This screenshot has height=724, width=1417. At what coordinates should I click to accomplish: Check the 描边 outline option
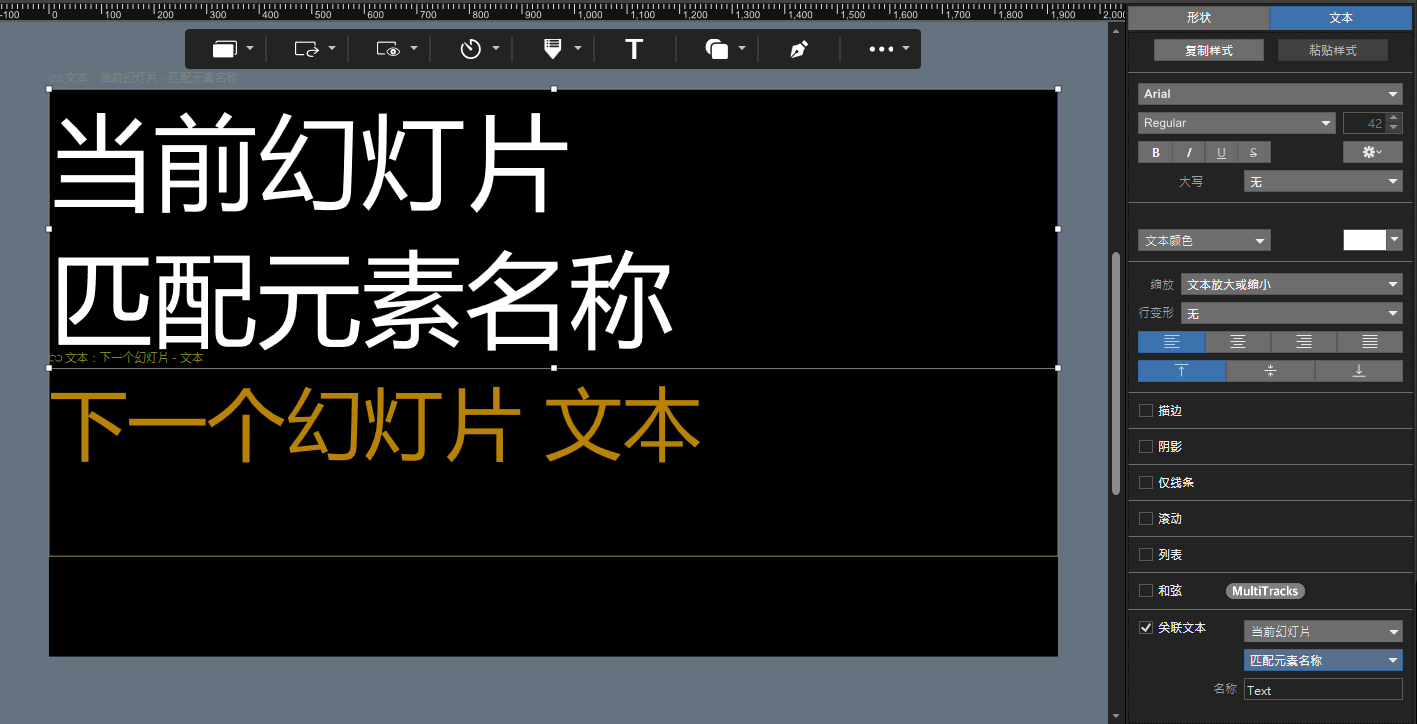coord(1145,410)
